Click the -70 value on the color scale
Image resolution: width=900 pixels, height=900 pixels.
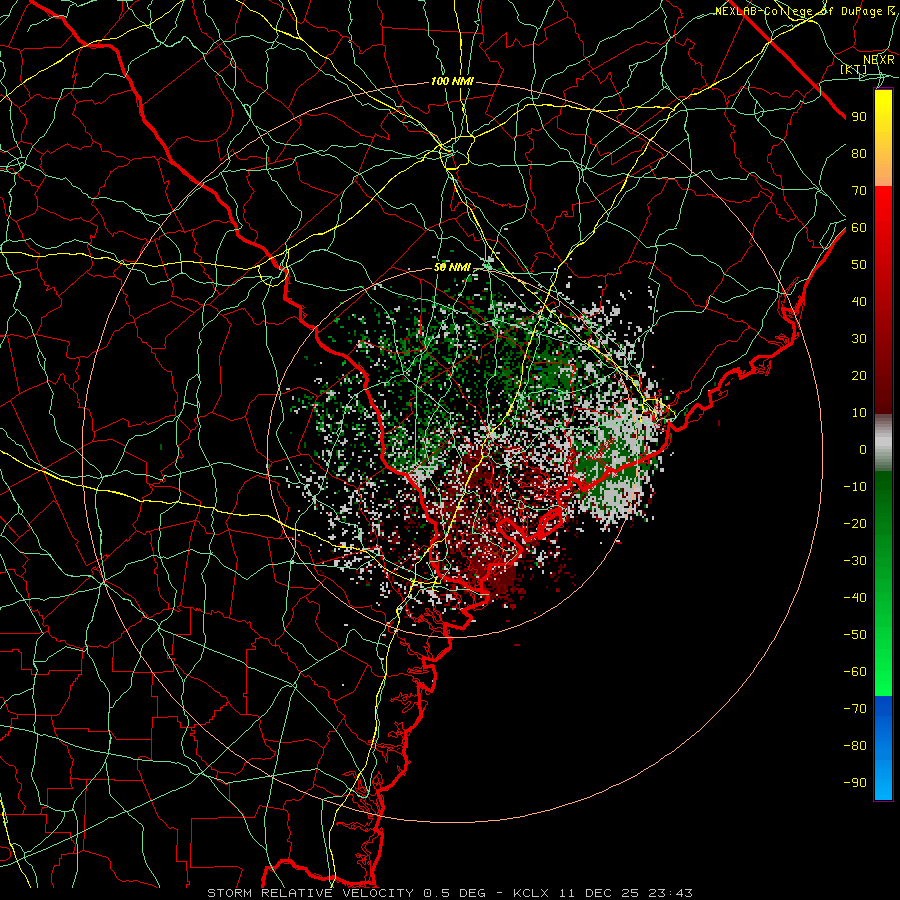pyautogui.click(x=855, y=709)
